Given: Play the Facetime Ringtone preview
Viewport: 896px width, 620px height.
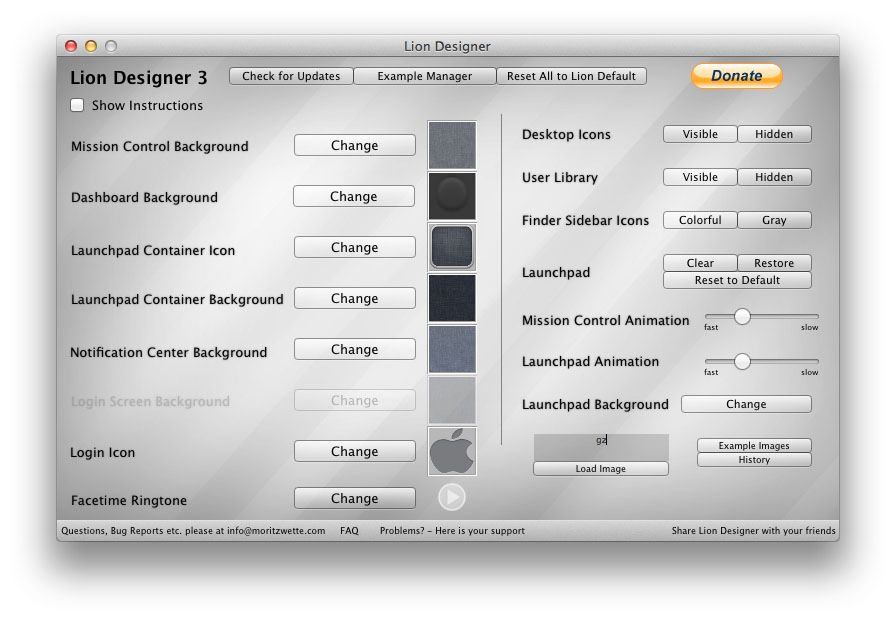Looking at the screenshot, I should coord(451,497).
